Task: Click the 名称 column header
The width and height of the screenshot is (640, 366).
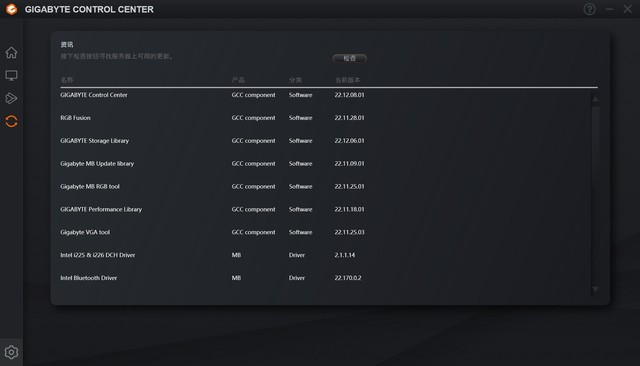Action: pyautogui.click(x=67, y=80)
